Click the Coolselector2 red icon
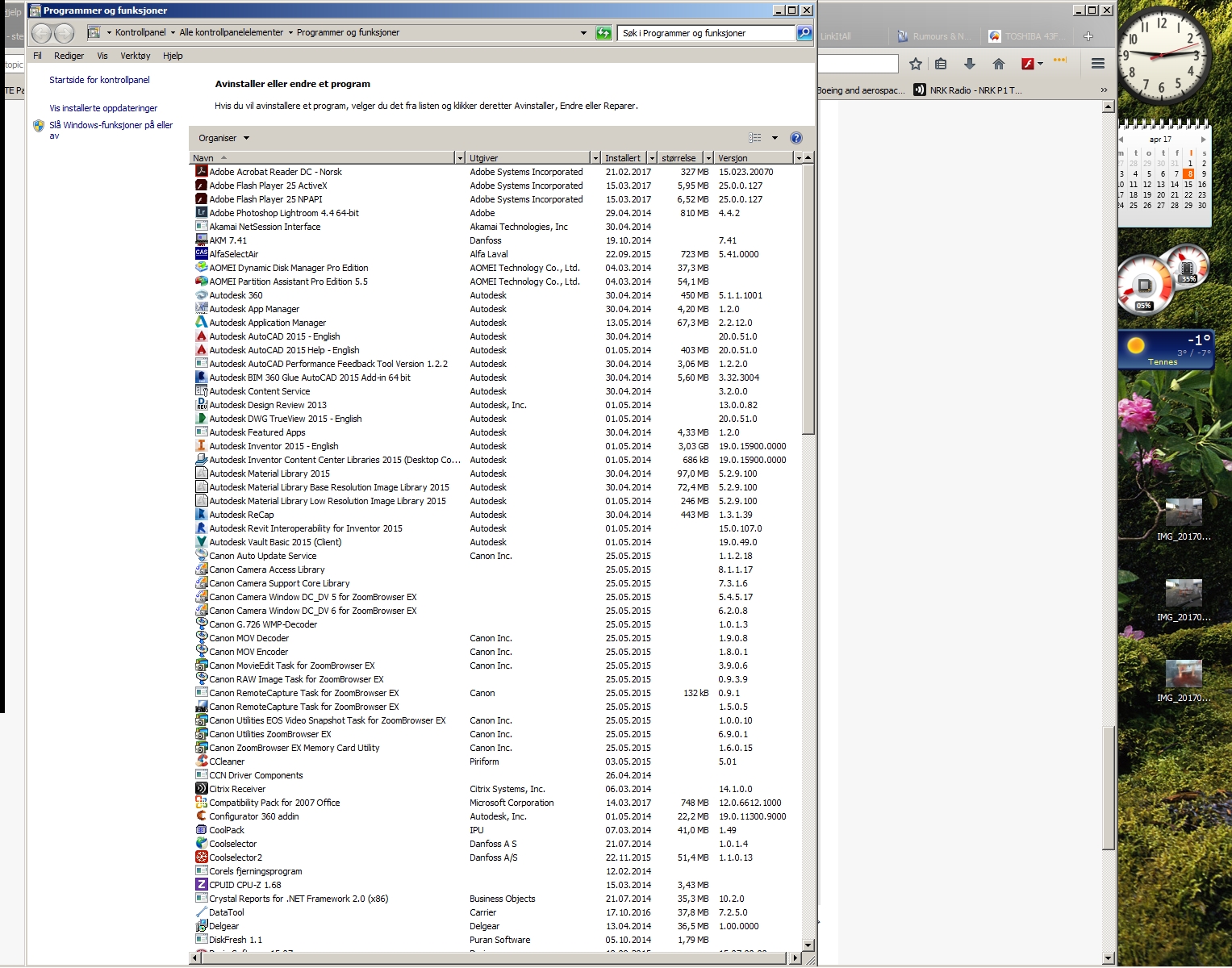This screenshot has height=968, width=1232. point(202,857)
